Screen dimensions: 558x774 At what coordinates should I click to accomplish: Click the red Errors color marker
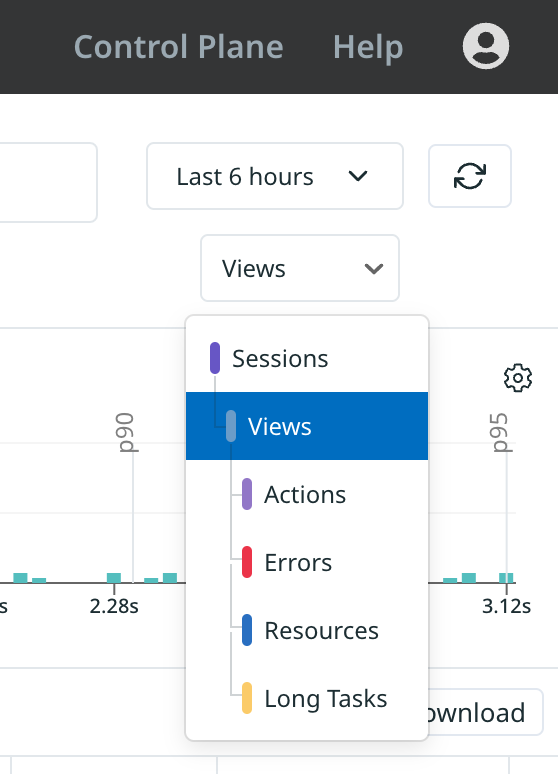click(x=247, y=562)
